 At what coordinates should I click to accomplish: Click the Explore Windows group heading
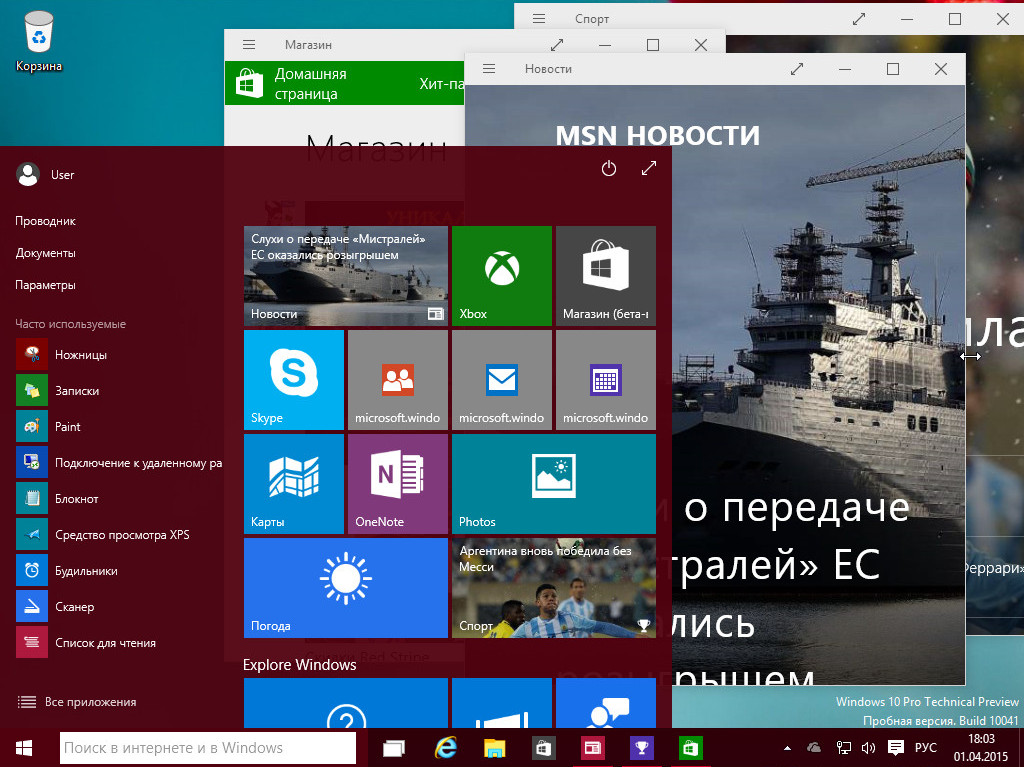click(x=300, y=664)
